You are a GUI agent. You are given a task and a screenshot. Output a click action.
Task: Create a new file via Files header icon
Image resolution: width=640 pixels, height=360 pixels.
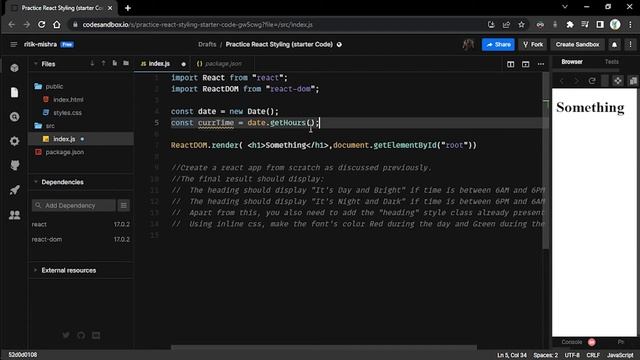point(115,63)
